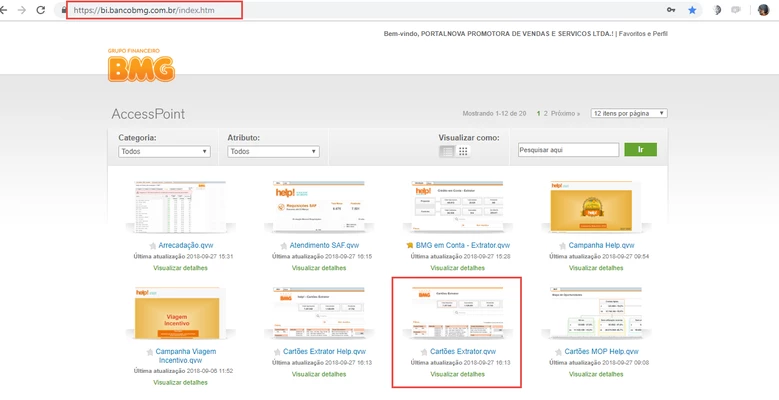Toggle favorite star for Cartões Extrator Help.qvw

(277, 352)
